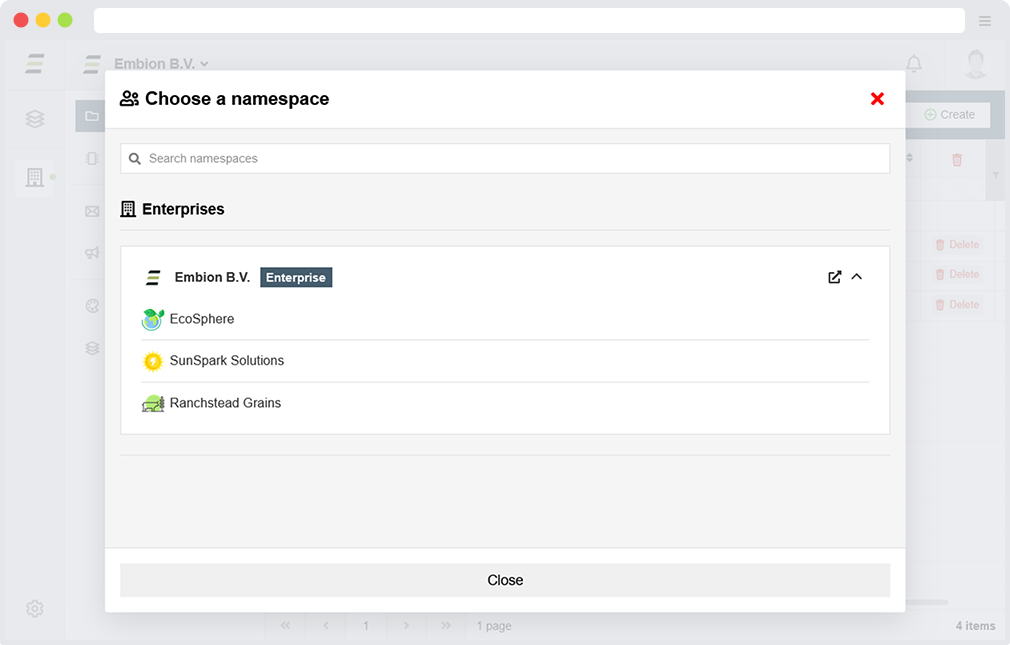The width and height of the screenshot is (1010, 645).
Task: Open settings gear in the sidebar
Action: [x=35, y=608]
